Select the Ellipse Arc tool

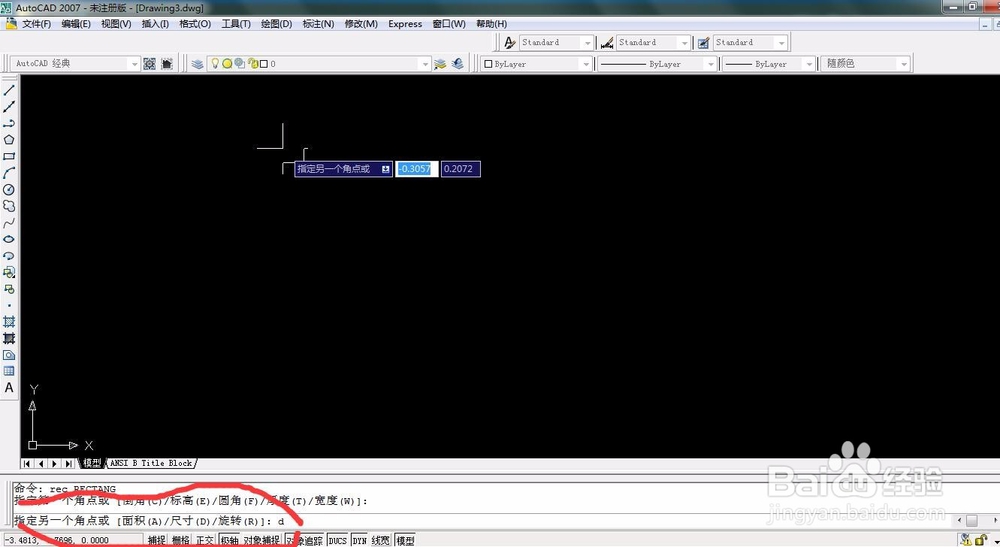coord(9,256)
